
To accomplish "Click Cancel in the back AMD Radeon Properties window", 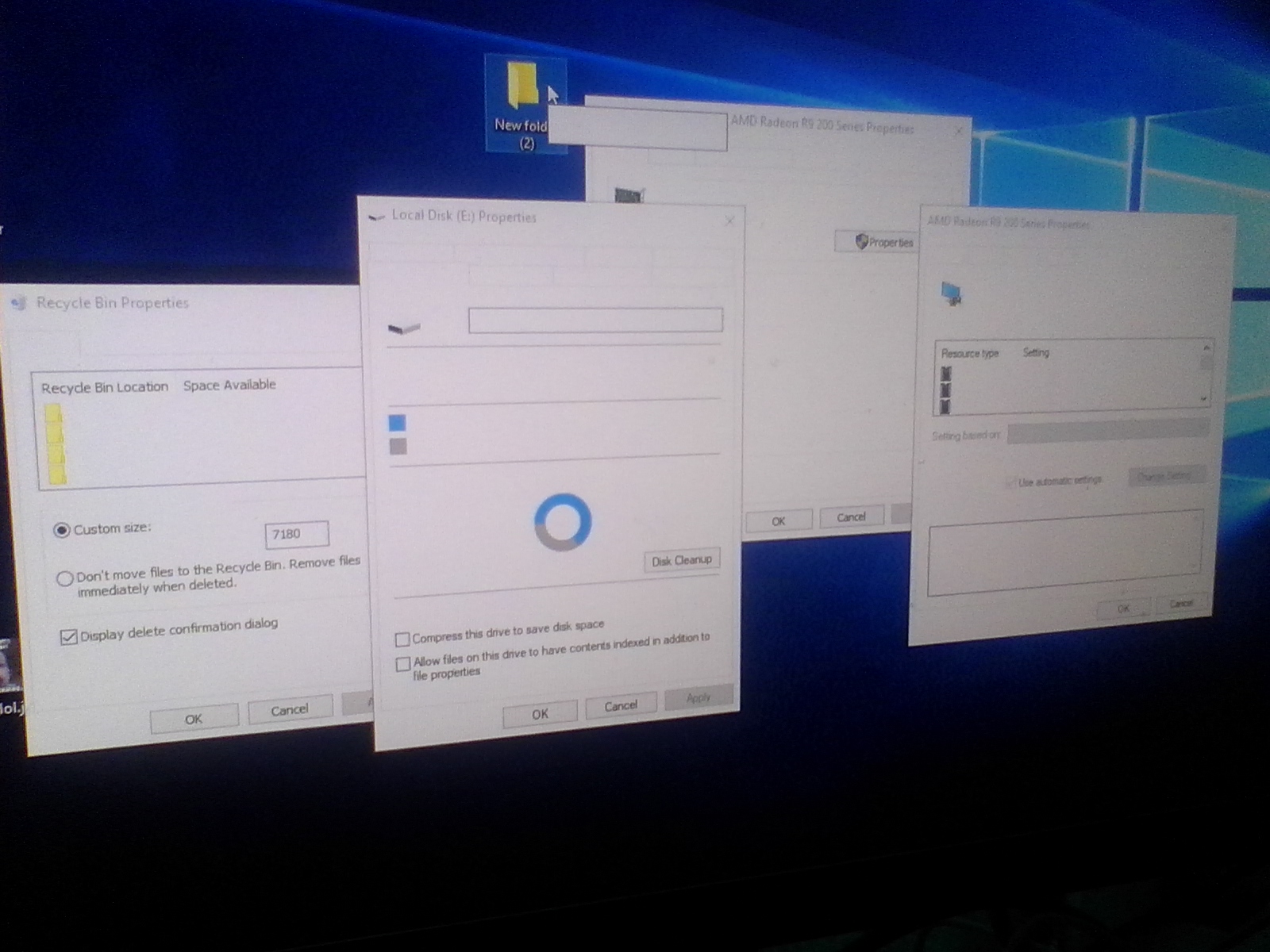I will tap(851, 517).
